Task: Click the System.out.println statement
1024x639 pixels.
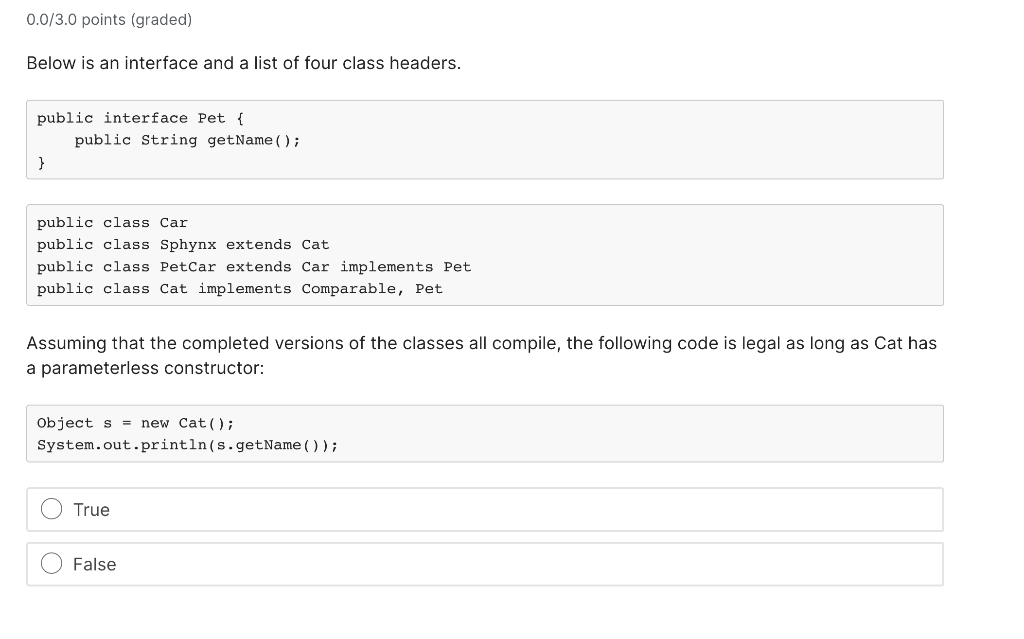Action: [186, 444]
